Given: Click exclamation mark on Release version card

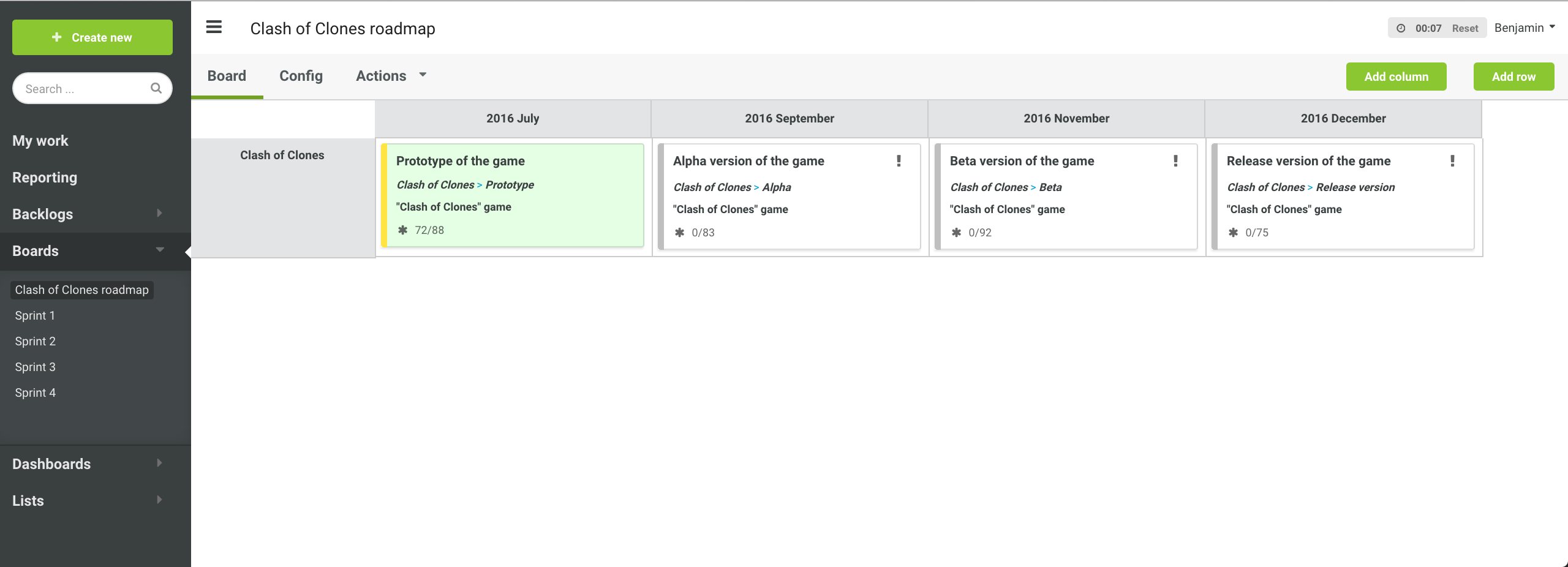Looking at the screenshot, I should [1452, 160].
